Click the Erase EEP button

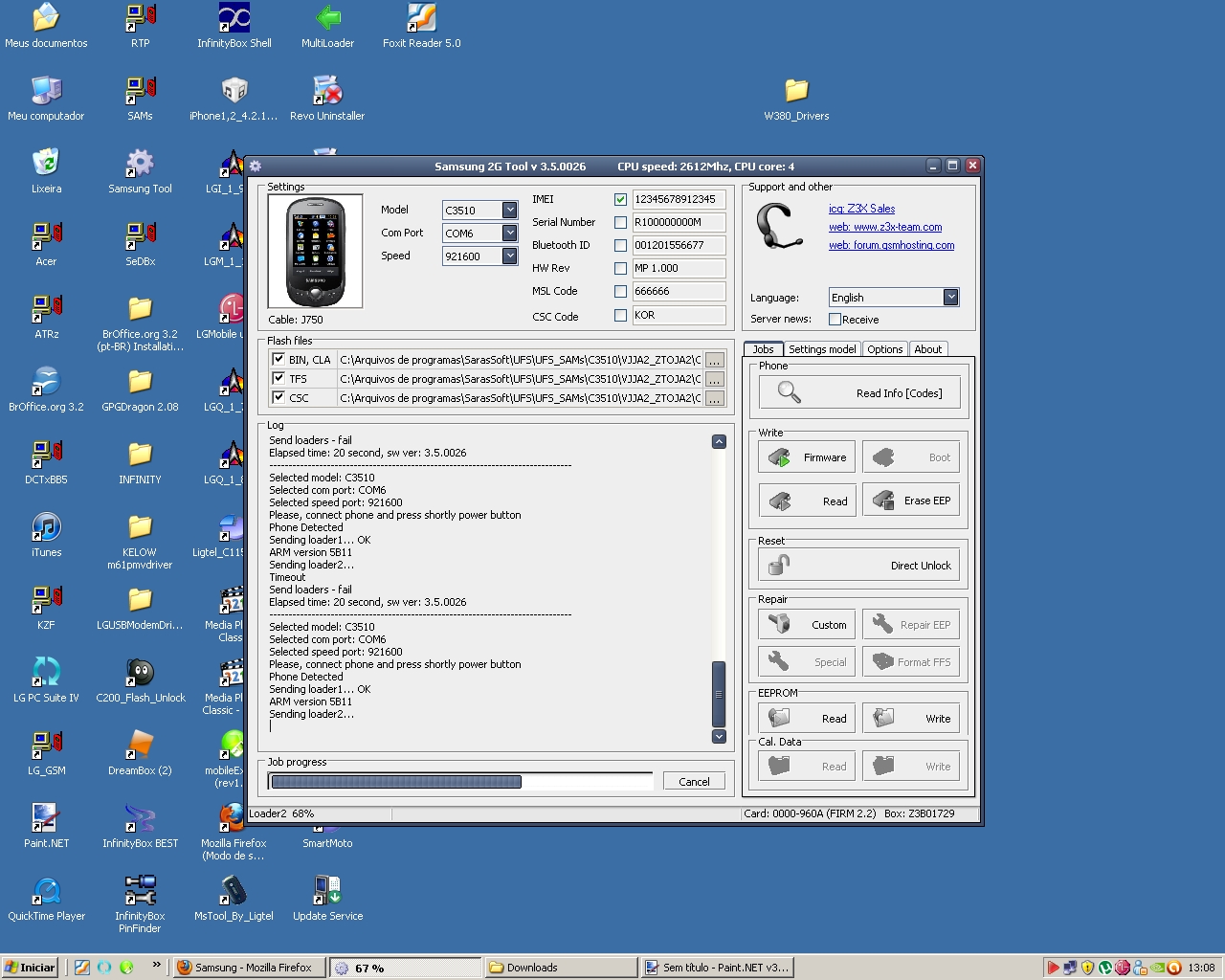point(911,500)
